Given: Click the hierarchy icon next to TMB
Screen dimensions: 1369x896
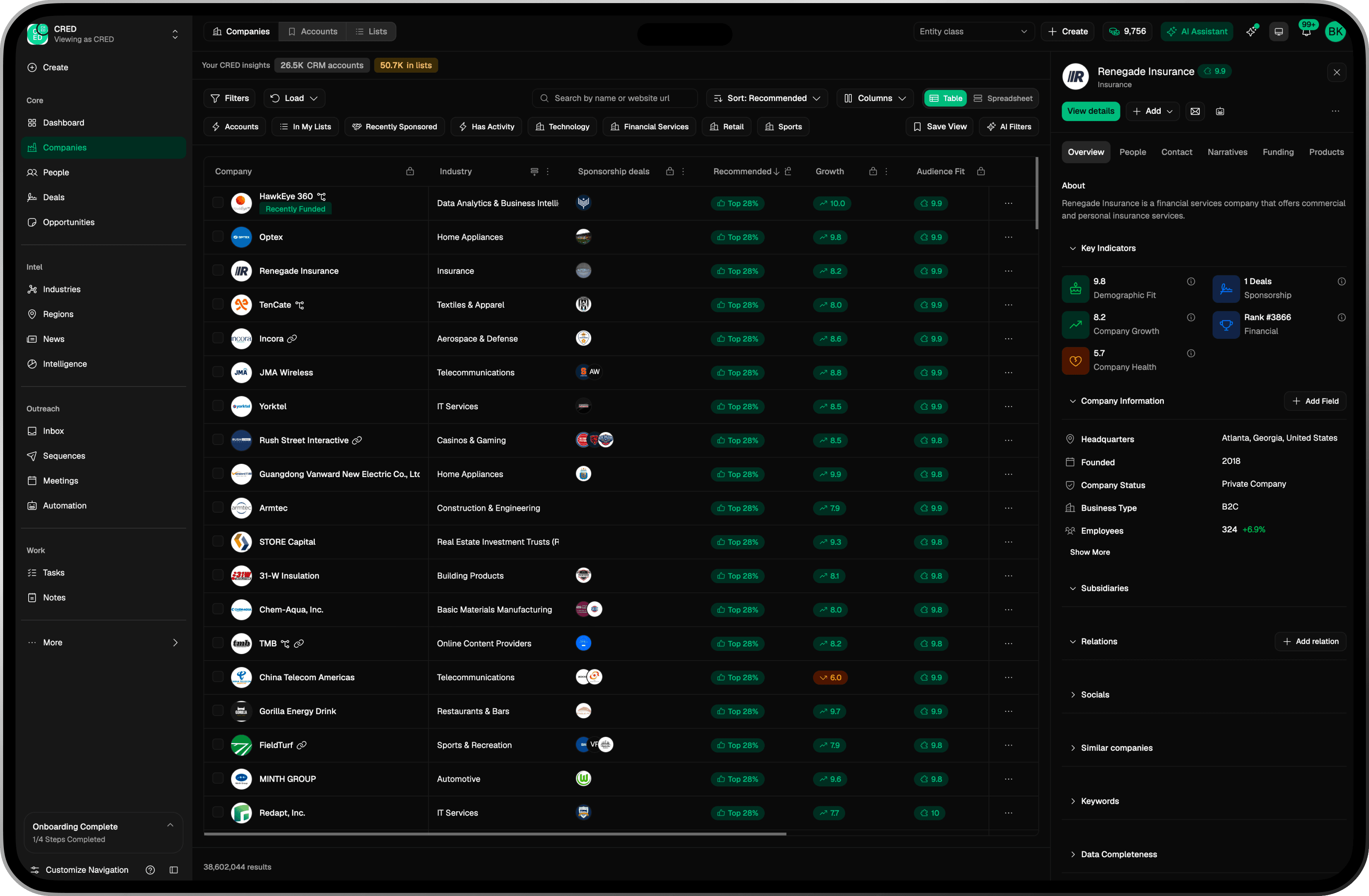Looking at the screenshot, I should pyautogui.click(x=285, y=644).
